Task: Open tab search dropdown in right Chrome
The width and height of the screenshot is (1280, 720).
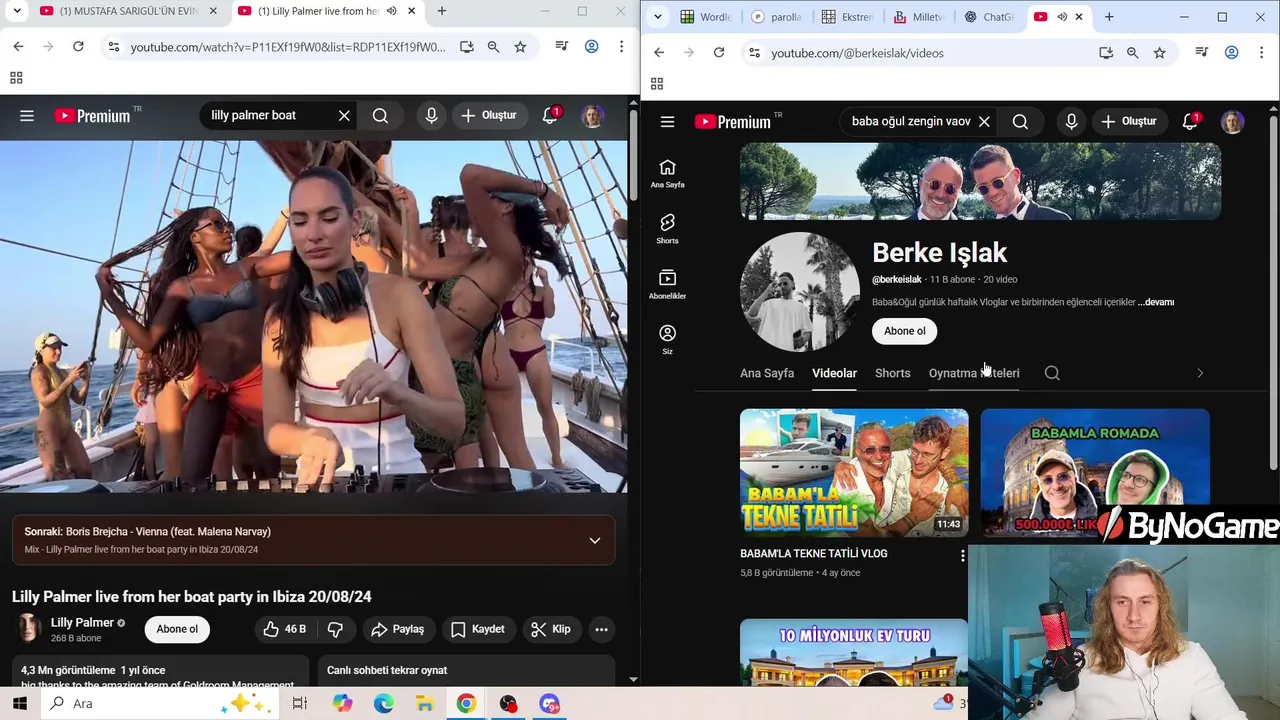Action: click(658, 17)
